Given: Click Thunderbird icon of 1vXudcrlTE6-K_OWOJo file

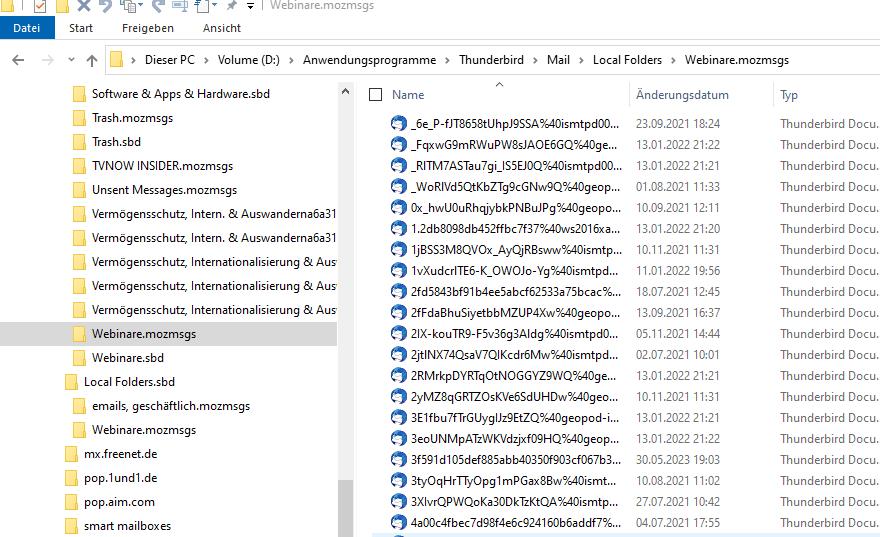Looking at the screenshot, I should click(x=398, y=270).
